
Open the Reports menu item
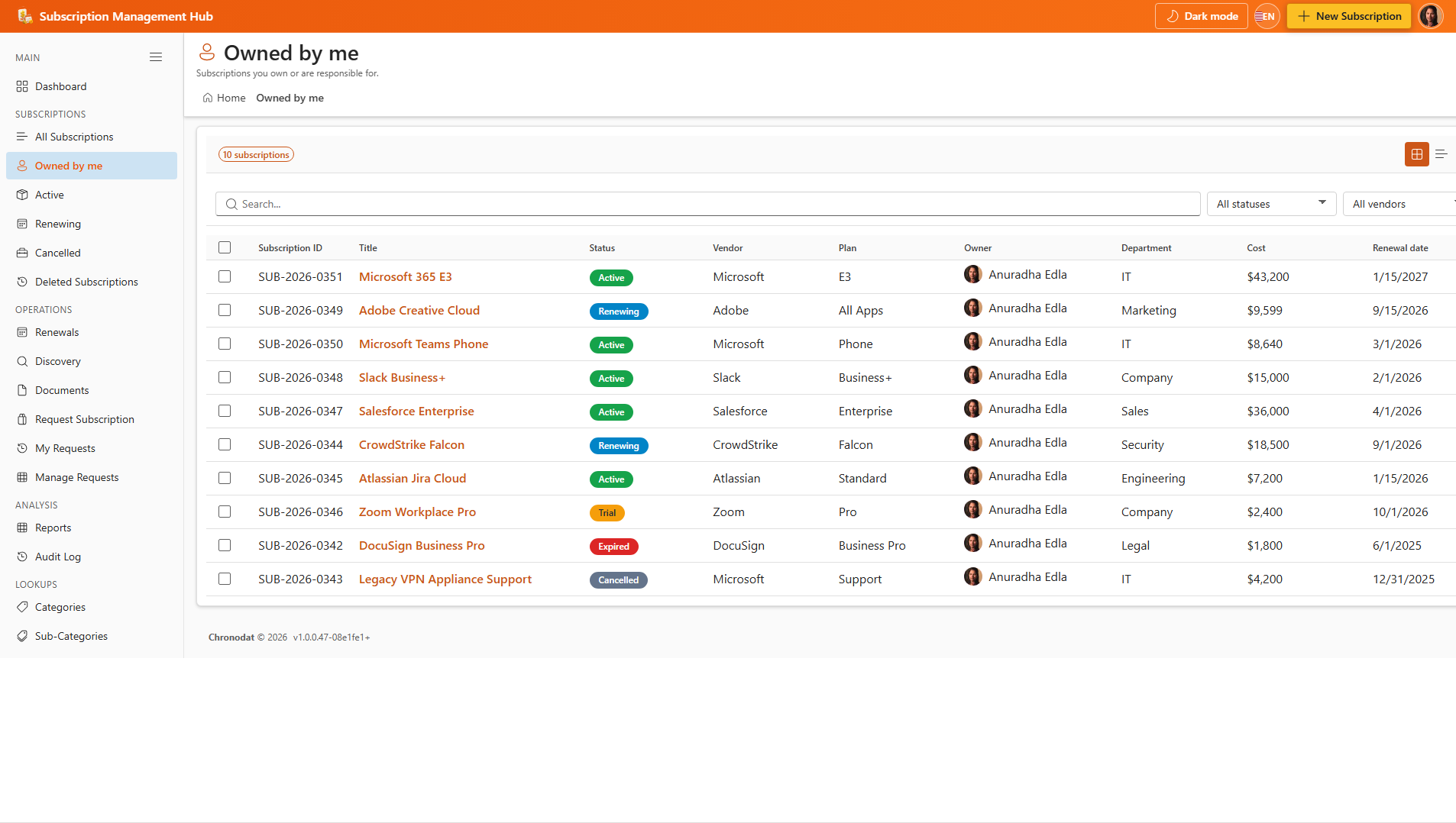[92, 528]
